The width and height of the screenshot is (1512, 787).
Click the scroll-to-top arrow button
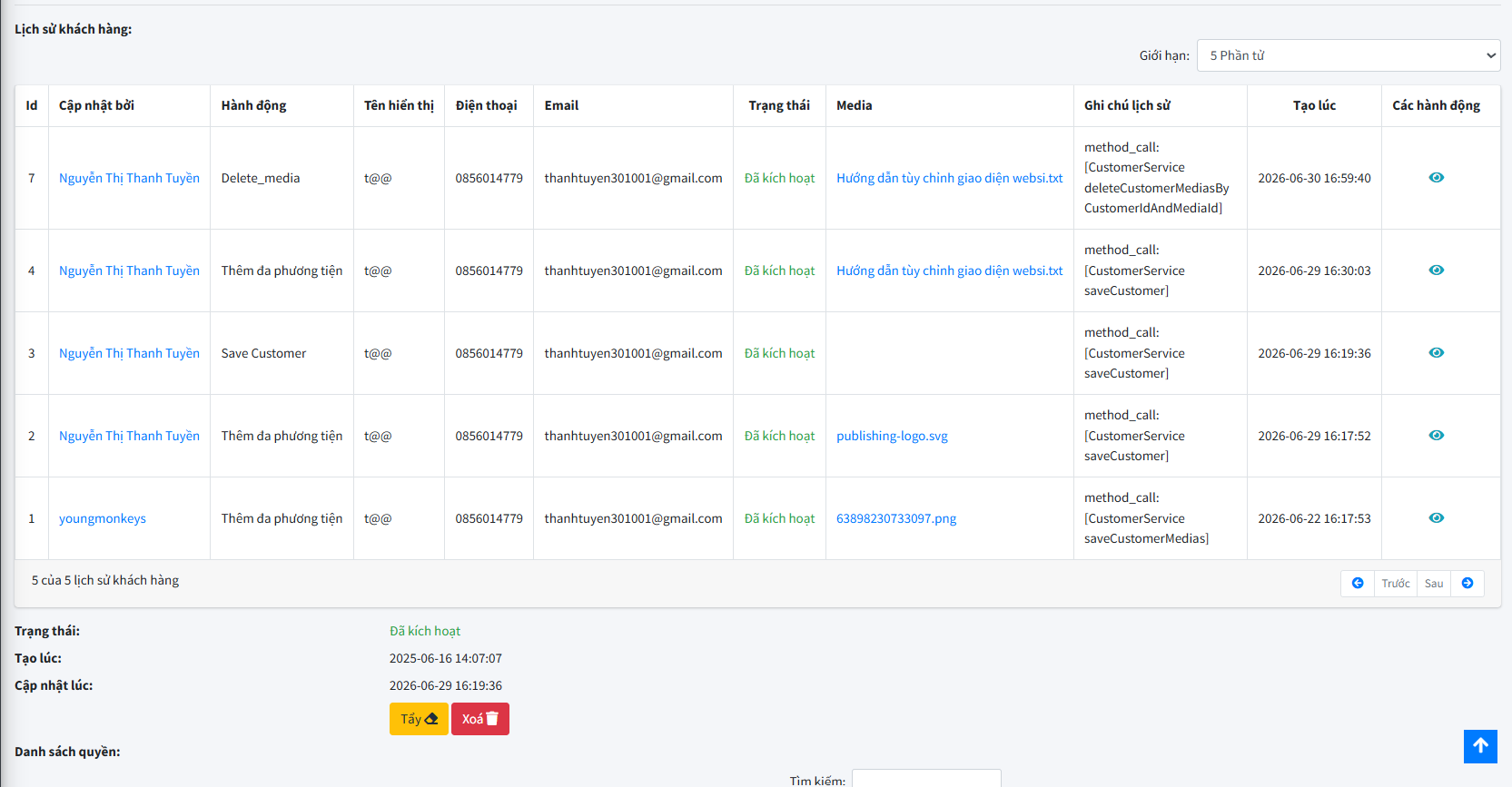tap(1480, 746)
